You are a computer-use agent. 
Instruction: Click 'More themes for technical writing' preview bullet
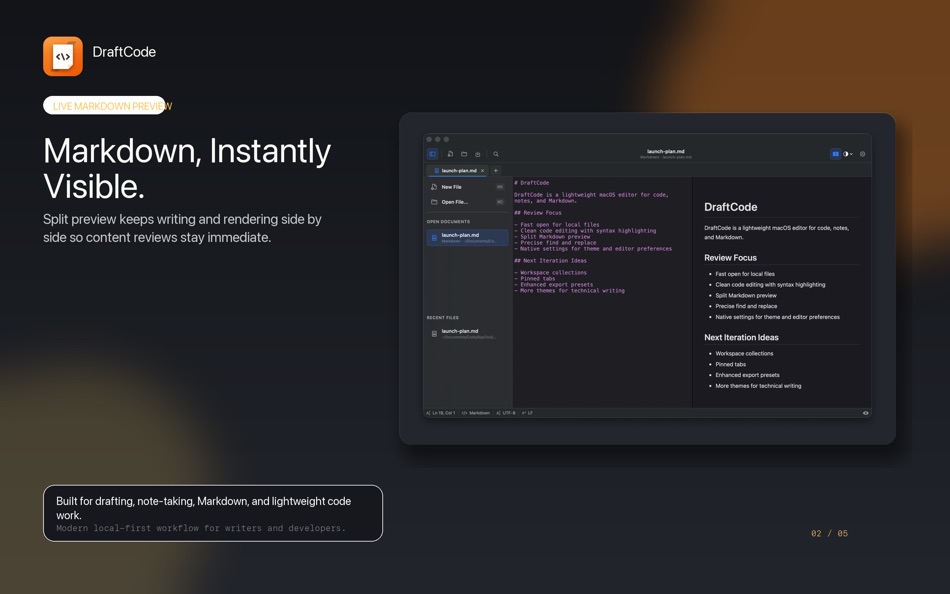tap(758, 385)
